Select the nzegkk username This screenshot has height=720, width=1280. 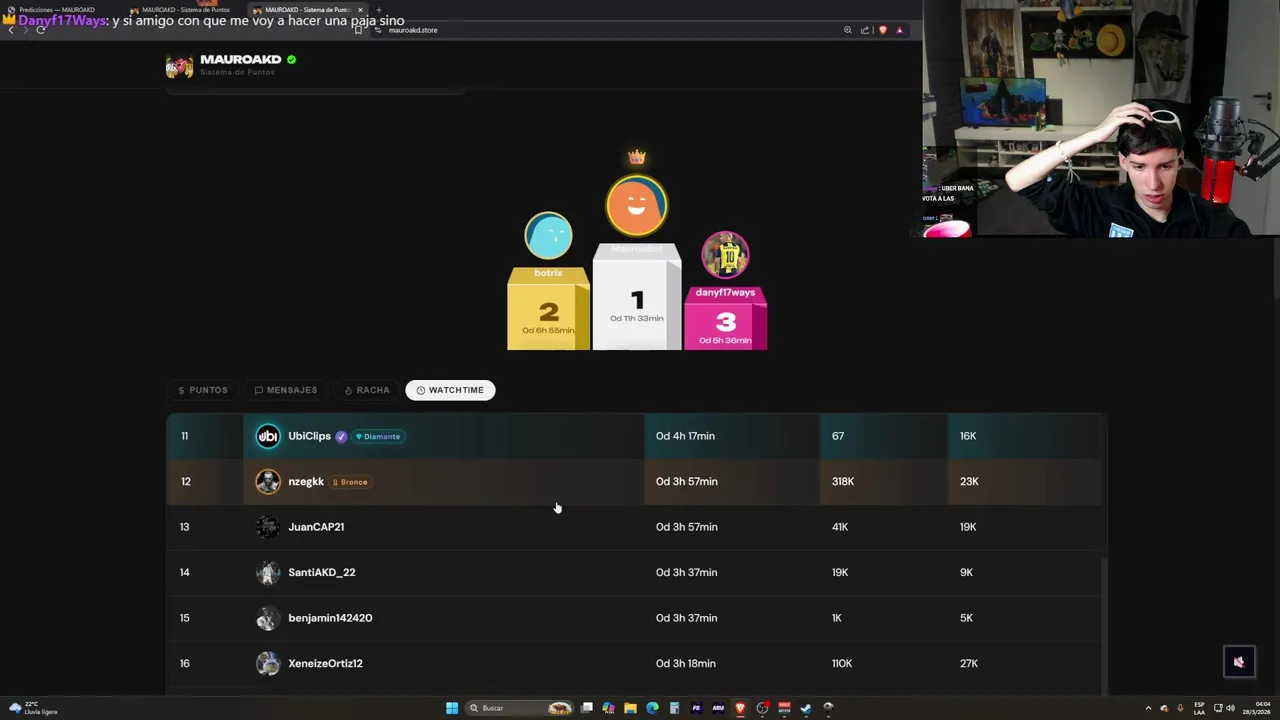click(x=306, y=482)
